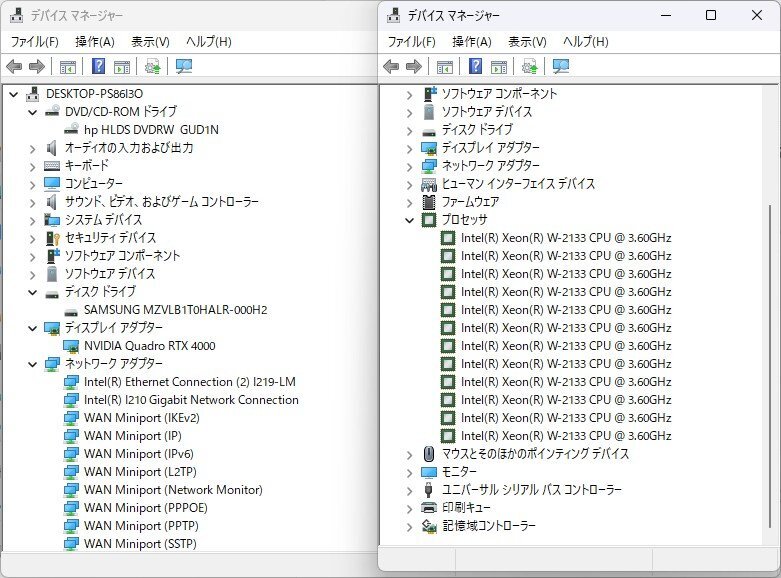The width and height of the screenshot is (781, 578).
Task: Open ファイル(F) menu in left window
Action: (34, 42)
